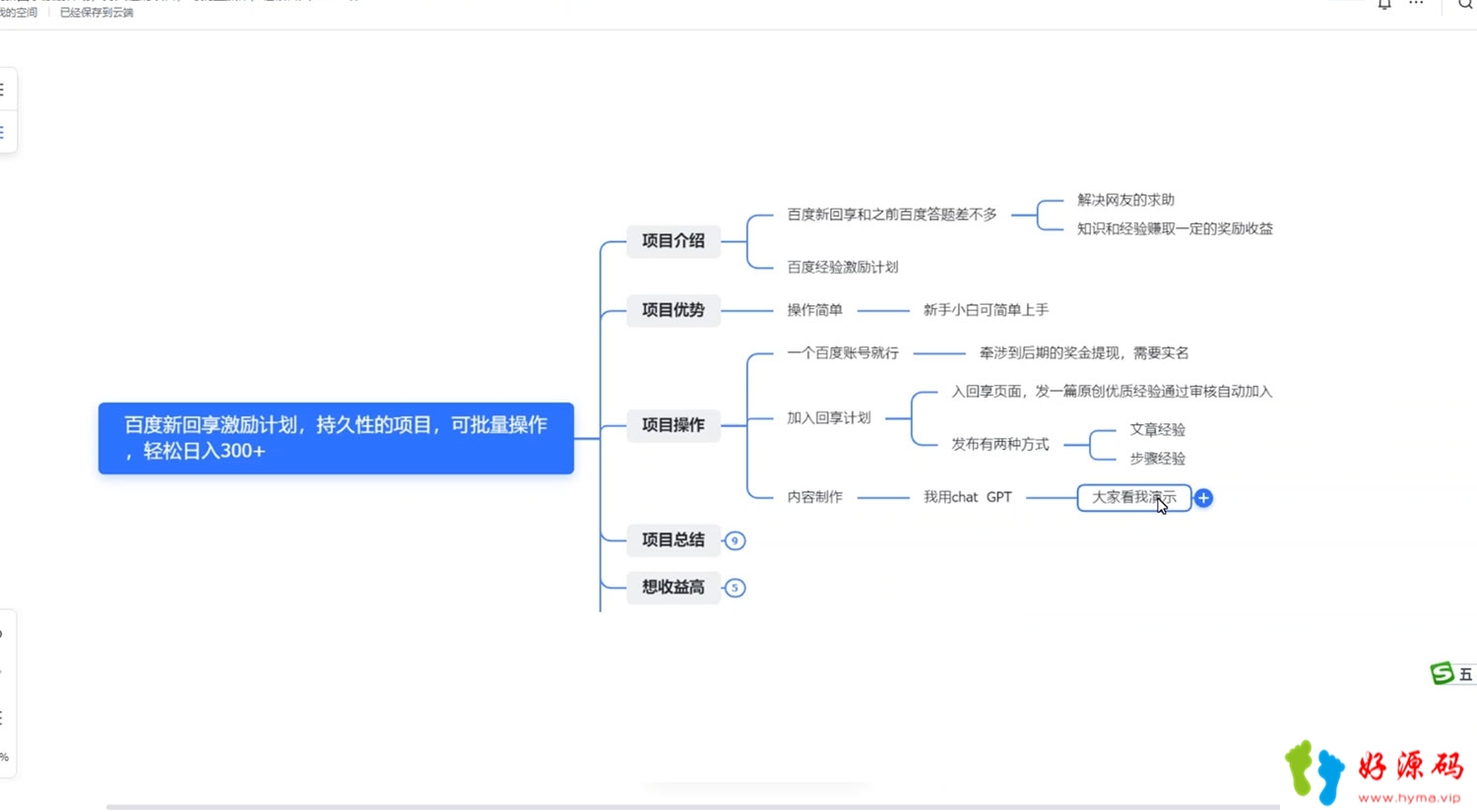Select the 项目操作 branch node
1477x812 pixels.
click(674, 425)
